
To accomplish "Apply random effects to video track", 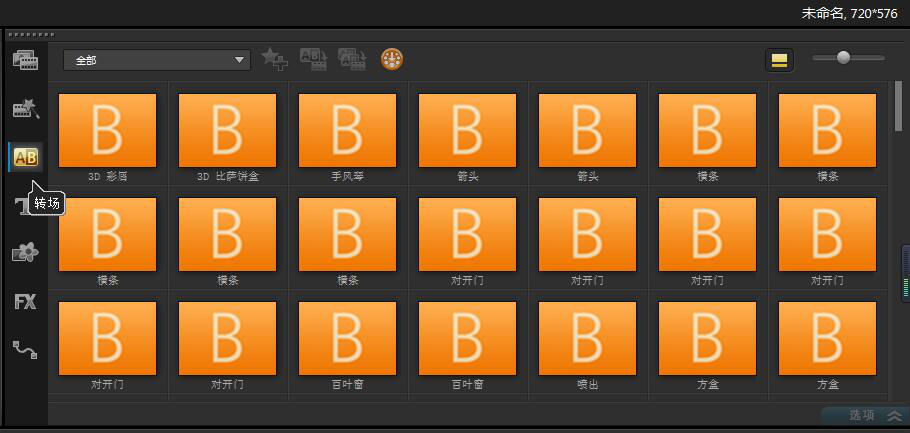I will [352, 60].
